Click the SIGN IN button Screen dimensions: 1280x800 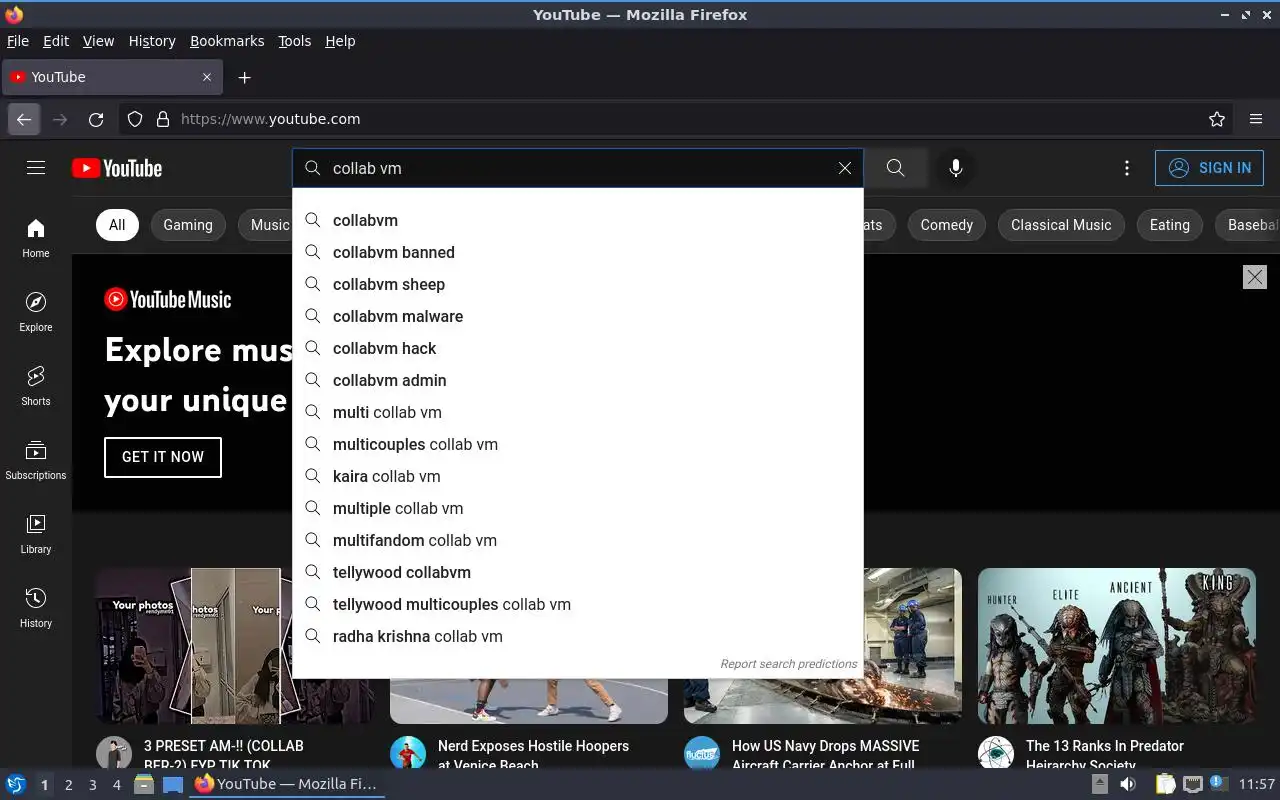point(1209,168)
